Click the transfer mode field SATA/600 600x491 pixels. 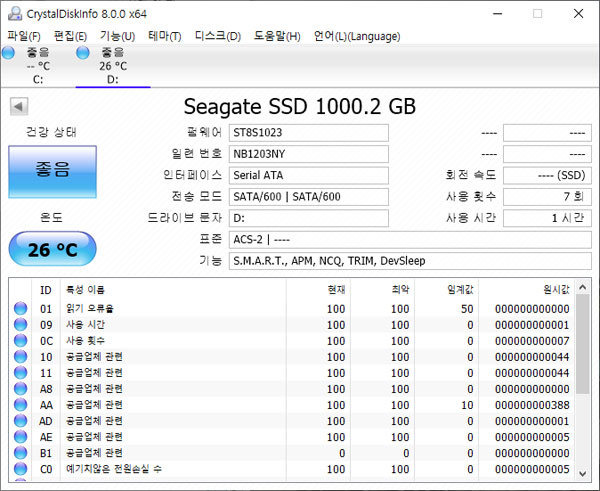(x=308, y=197)
